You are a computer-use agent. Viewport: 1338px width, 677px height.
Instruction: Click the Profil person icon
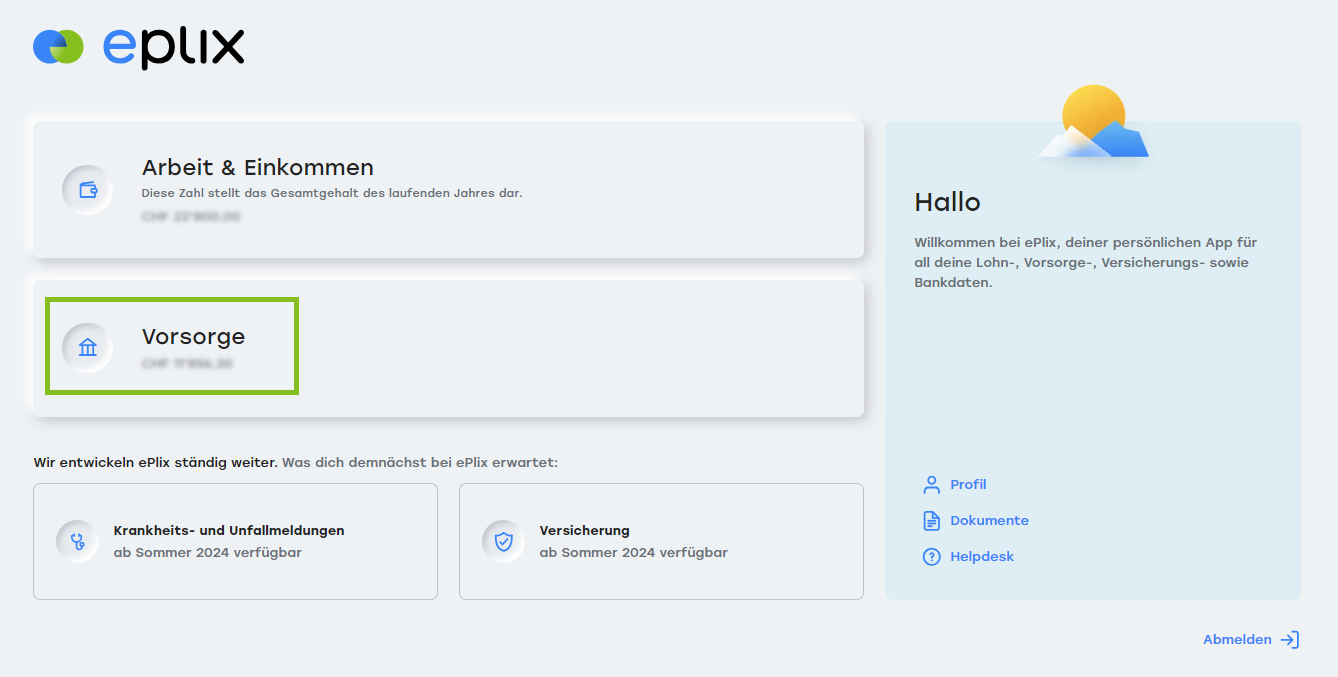tap(931, 485)
